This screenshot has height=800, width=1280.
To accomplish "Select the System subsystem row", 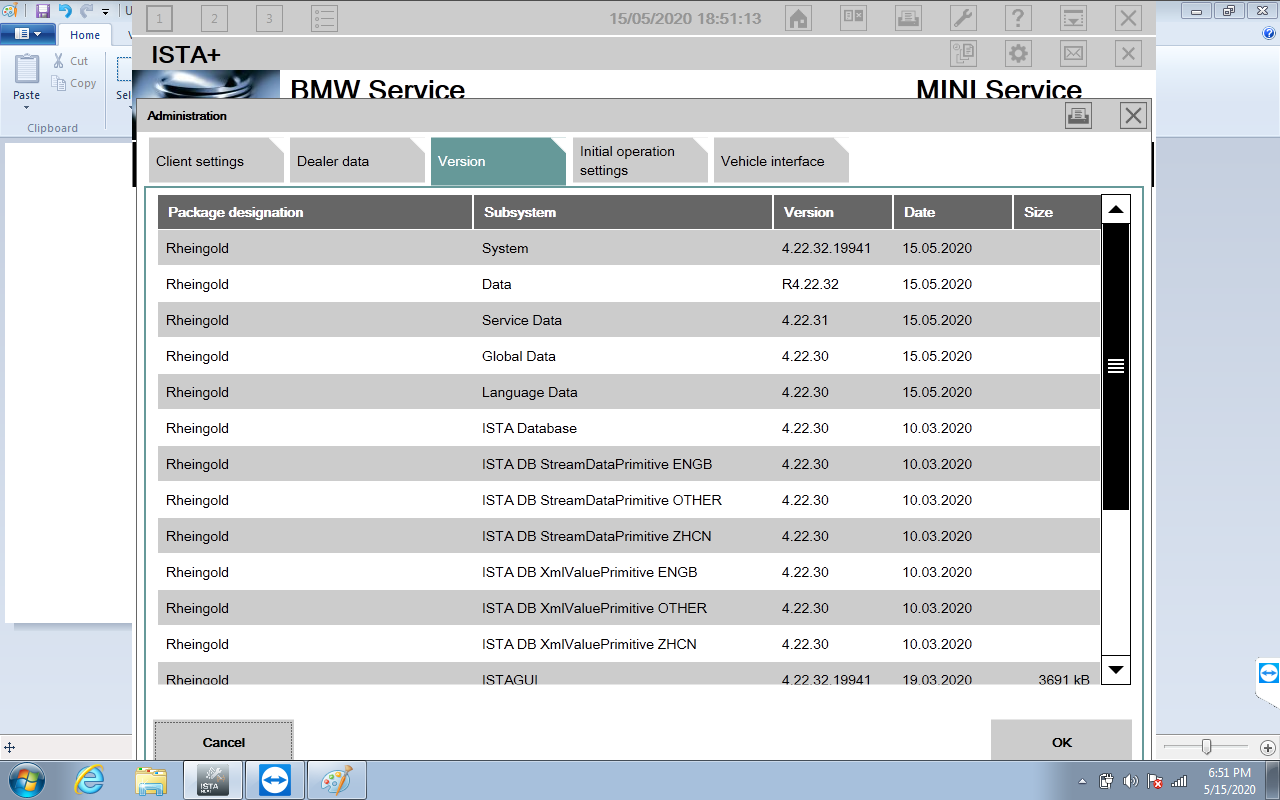I will 629,248.
